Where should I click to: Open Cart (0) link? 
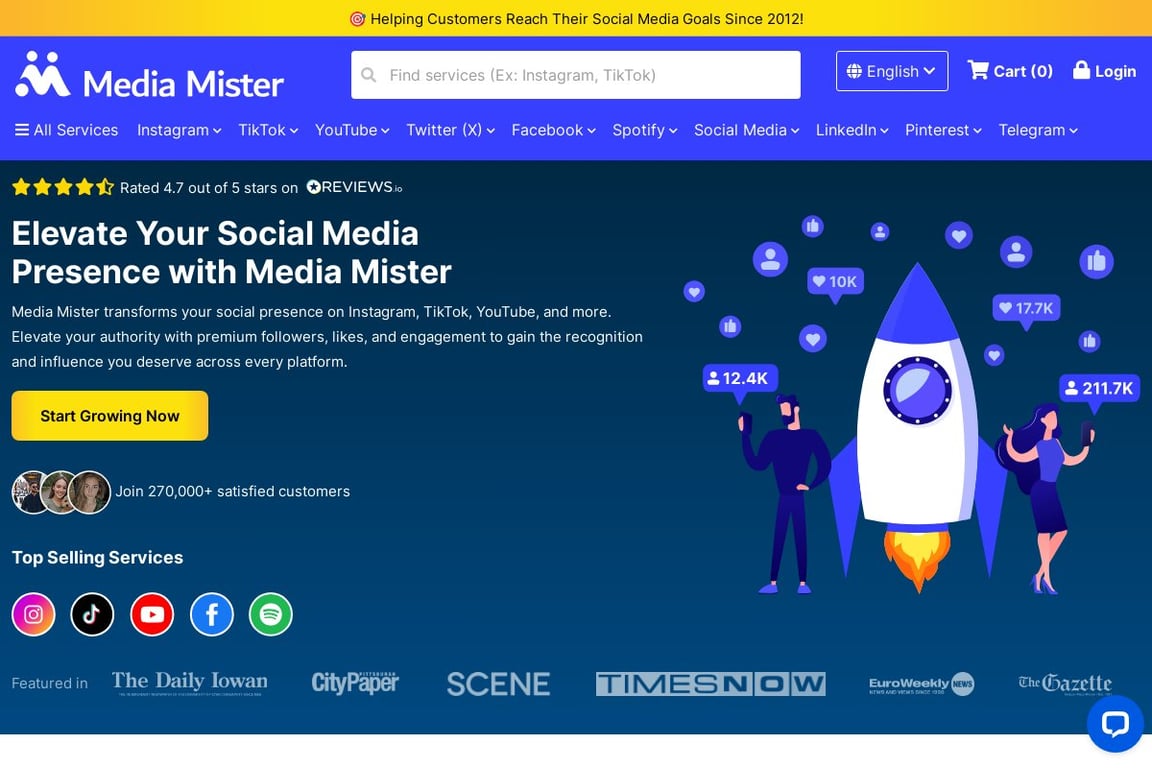1010,71
